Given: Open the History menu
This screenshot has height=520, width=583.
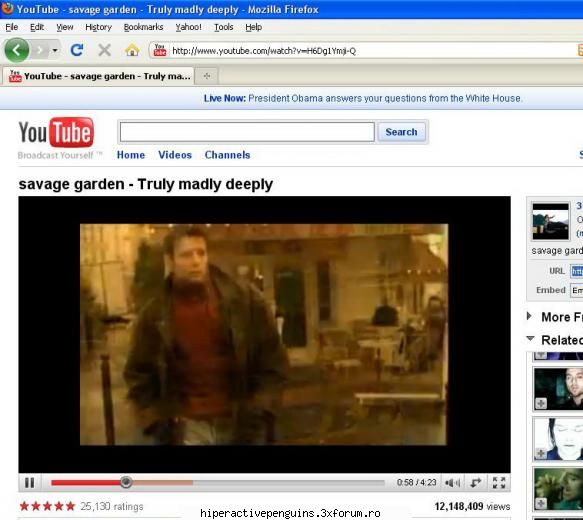Looking at the screenshot, I should [98, 27].
